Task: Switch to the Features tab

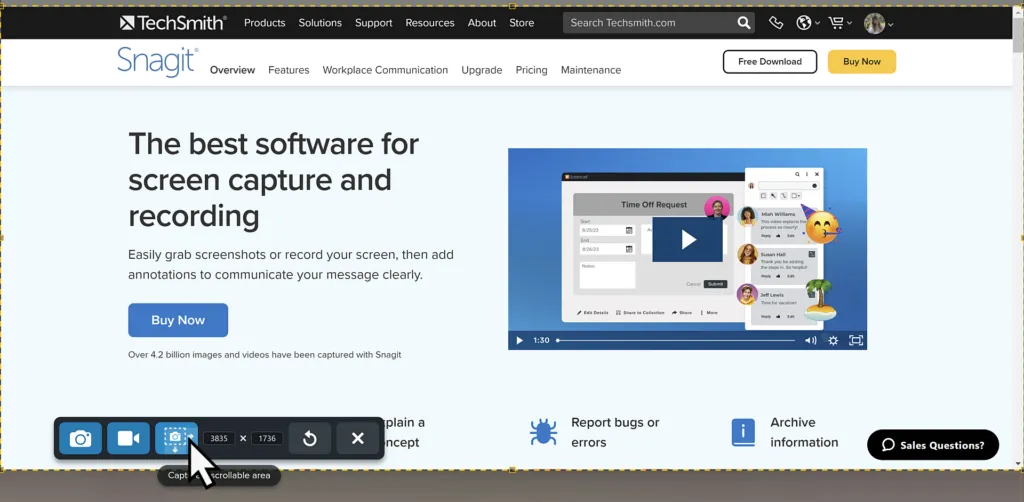Action: pyautogui.click(x=289, y=70)
